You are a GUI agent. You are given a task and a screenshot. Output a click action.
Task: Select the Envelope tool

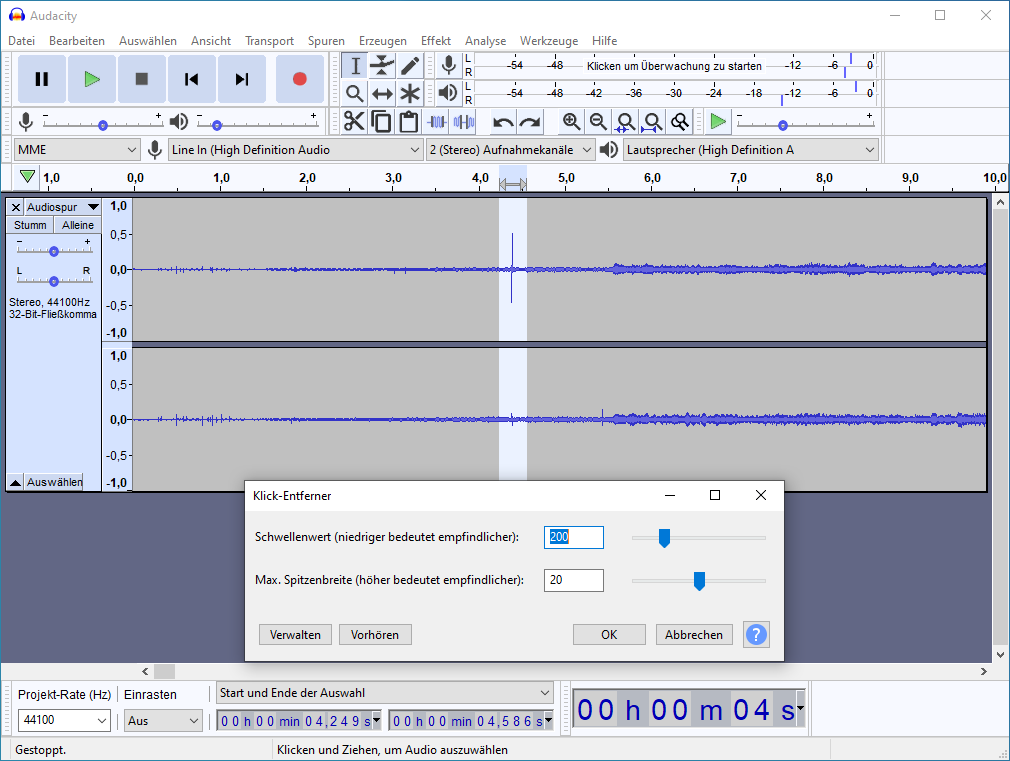pyautogui.click(x=382, y=66)
